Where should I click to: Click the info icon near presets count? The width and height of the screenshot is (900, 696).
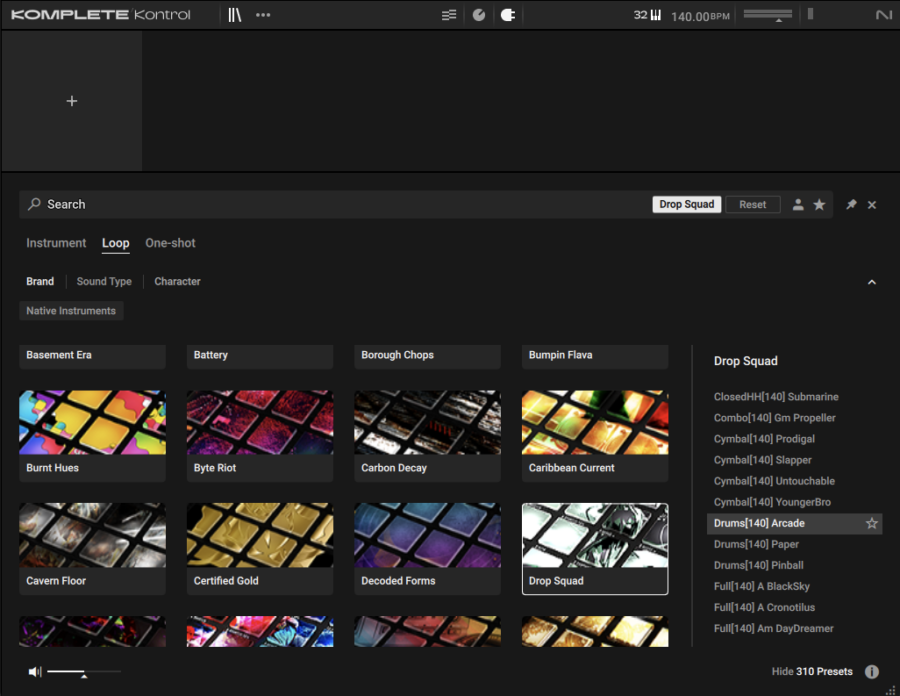coord(871,672)
